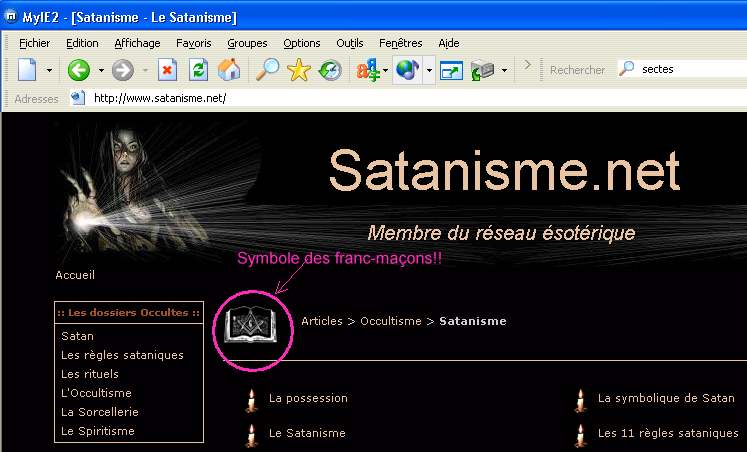This screenshot has height=452, width=747.
Task: Open 'La symbolique de Satan' article link
Action: [666, 398]
